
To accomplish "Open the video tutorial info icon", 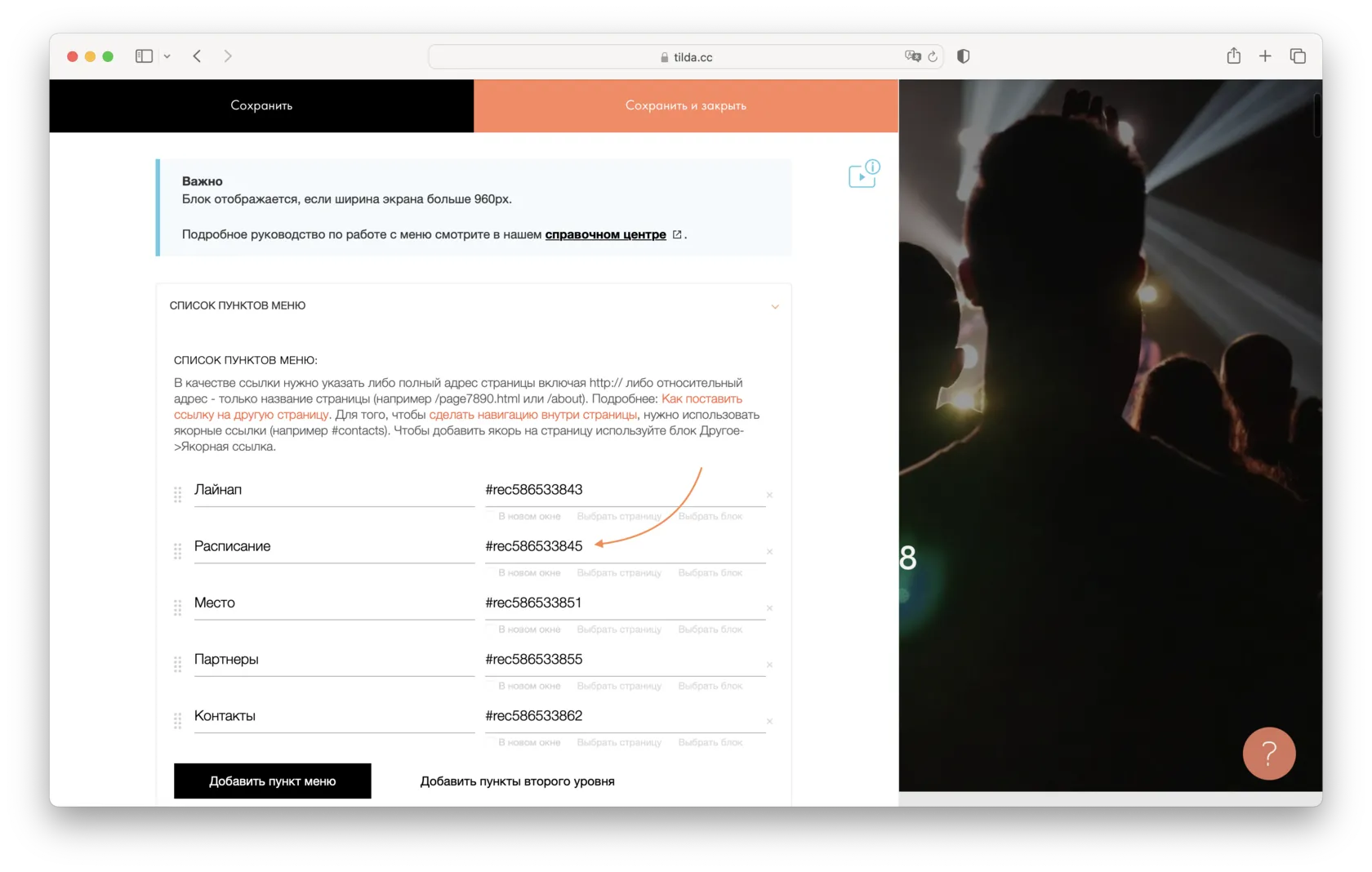I will tap(864, 173).
